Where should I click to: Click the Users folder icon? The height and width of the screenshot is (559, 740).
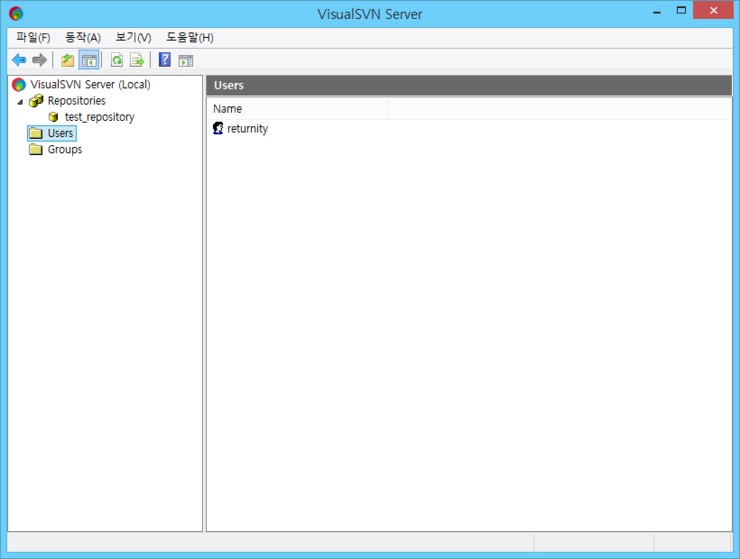[x=36, y=133]
